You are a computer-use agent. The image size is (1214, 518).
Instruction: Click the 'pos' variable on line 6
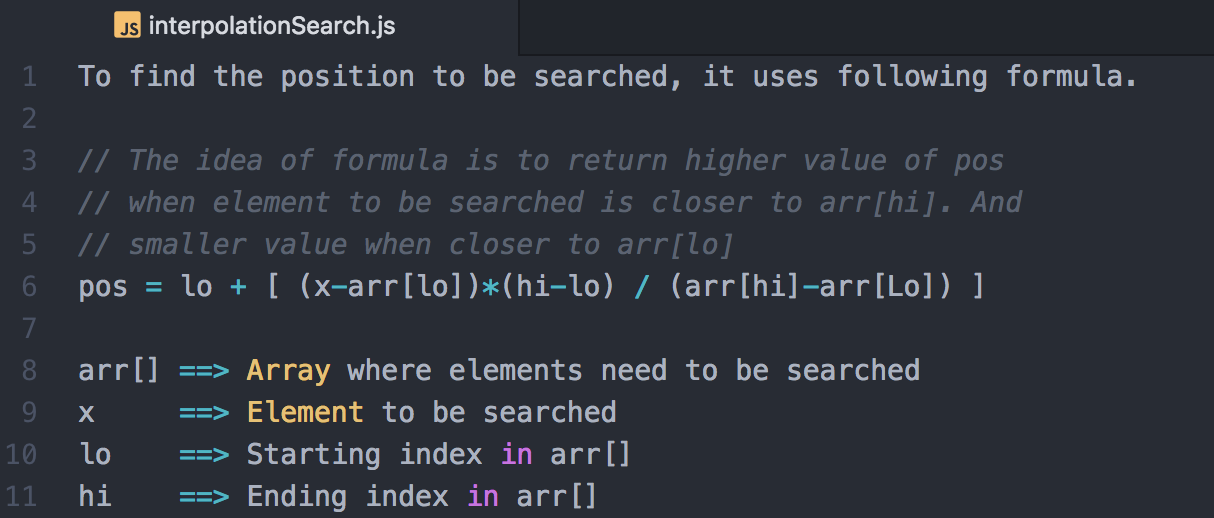tap(103, 288)
